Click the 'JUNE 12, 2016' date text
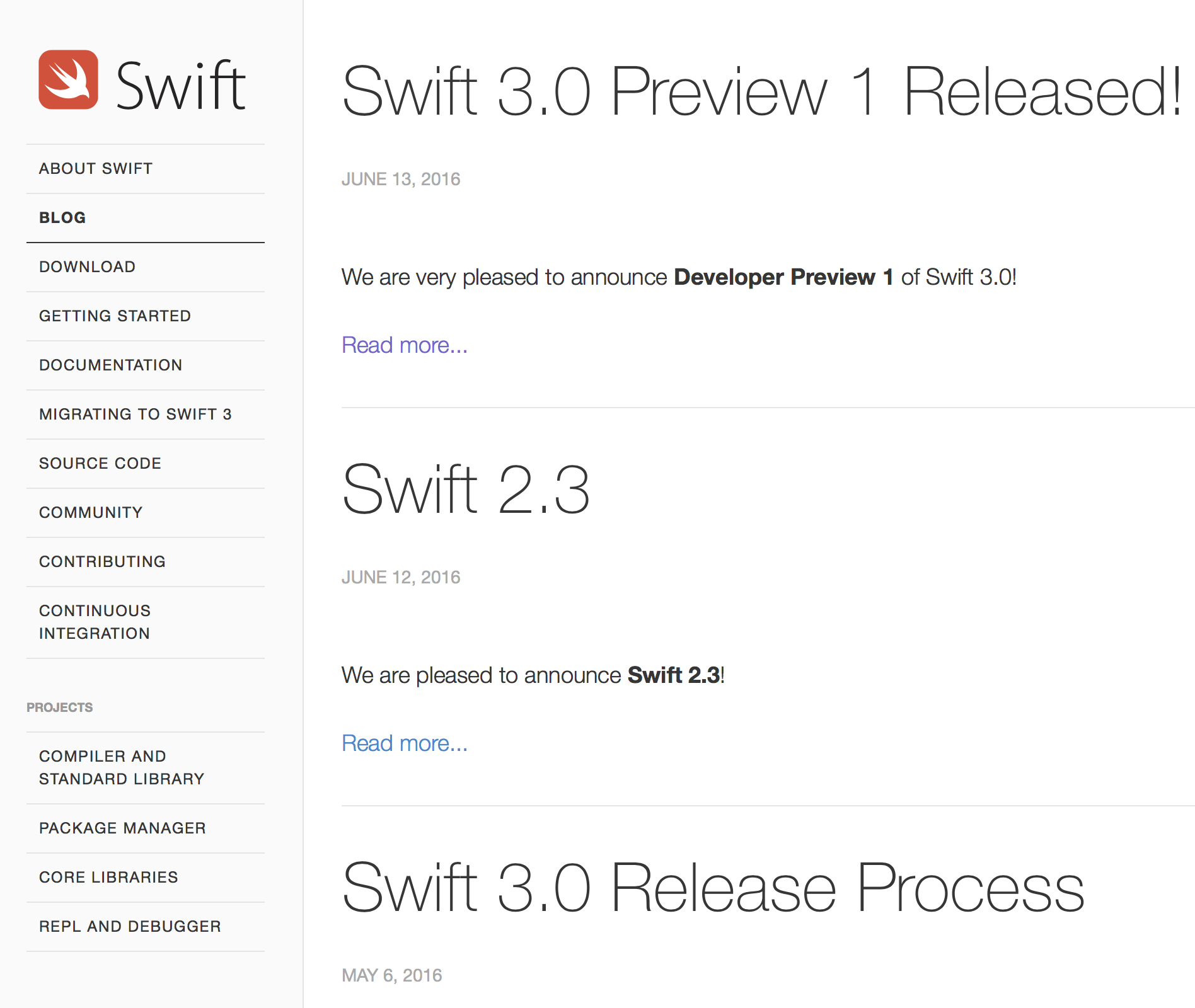The image size is (1195, 1008). (x=401, y=578)
